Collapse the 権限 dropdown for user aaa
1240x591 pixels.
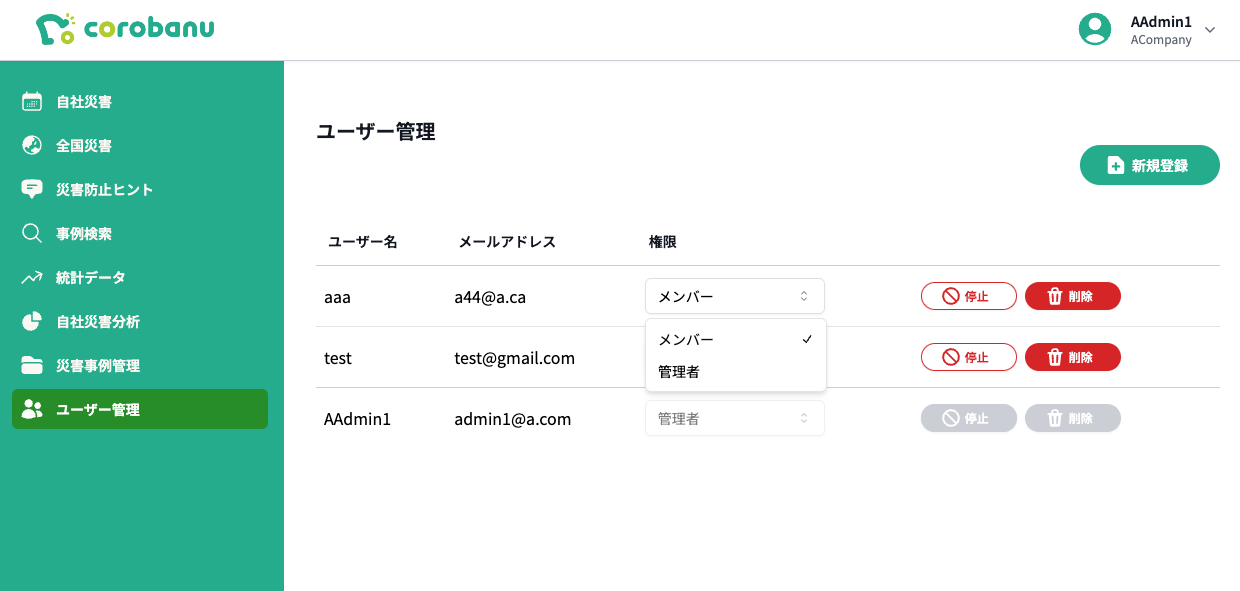(735, 296)
